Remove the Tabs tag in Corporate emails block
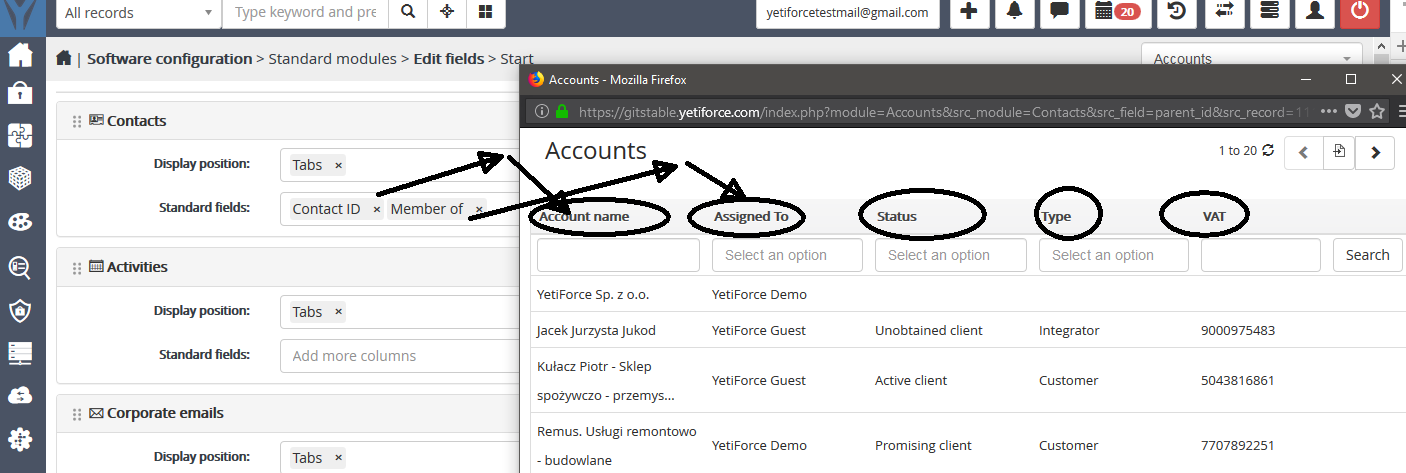 (x=338, y=458)
